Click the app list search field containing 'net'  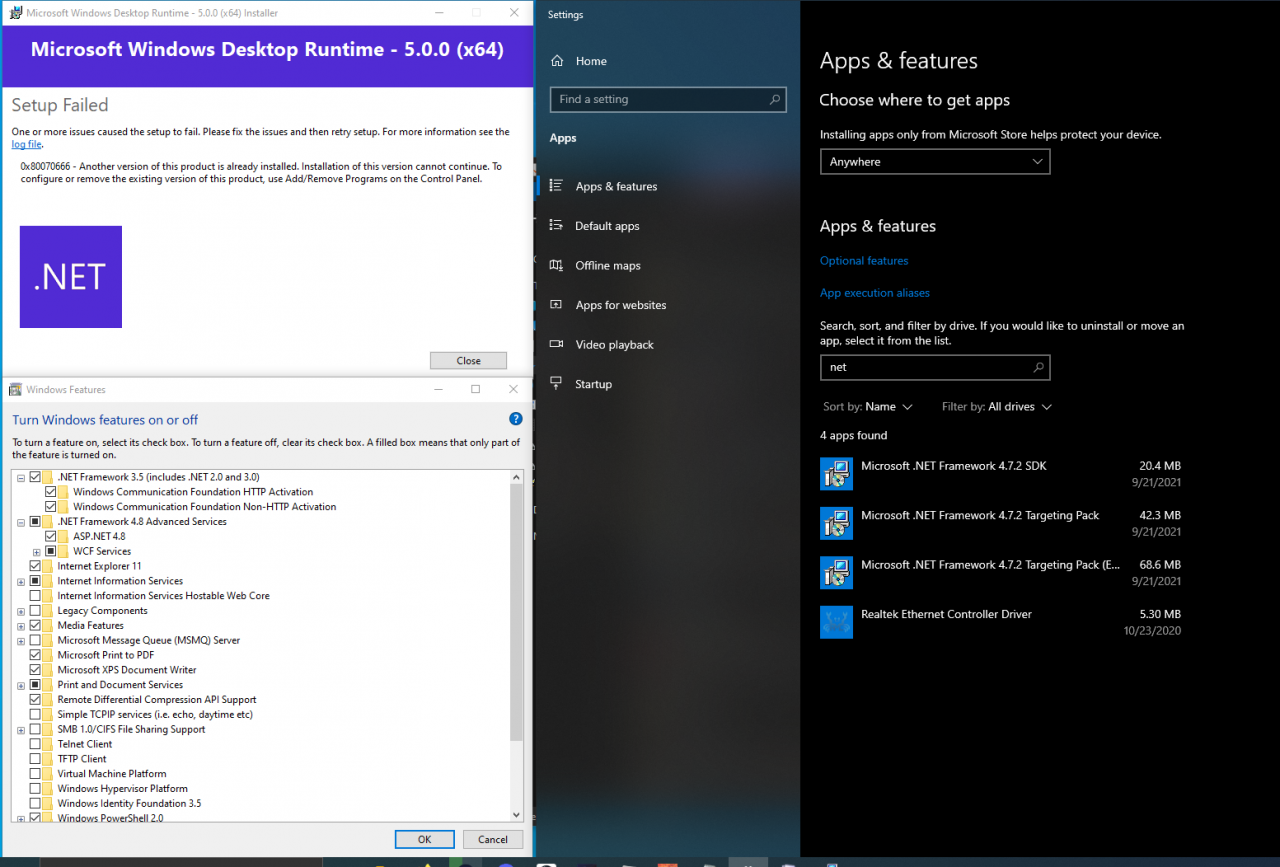[x=935, y=367]
